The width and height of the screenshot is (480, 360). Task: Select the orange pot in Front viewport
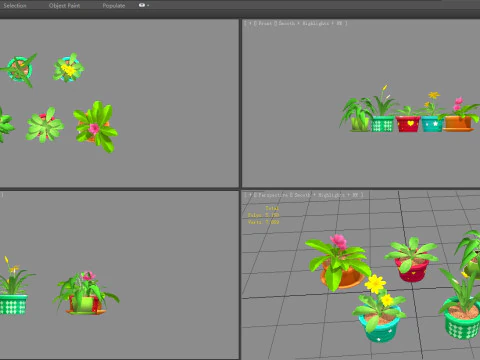[x=458, y=123]
